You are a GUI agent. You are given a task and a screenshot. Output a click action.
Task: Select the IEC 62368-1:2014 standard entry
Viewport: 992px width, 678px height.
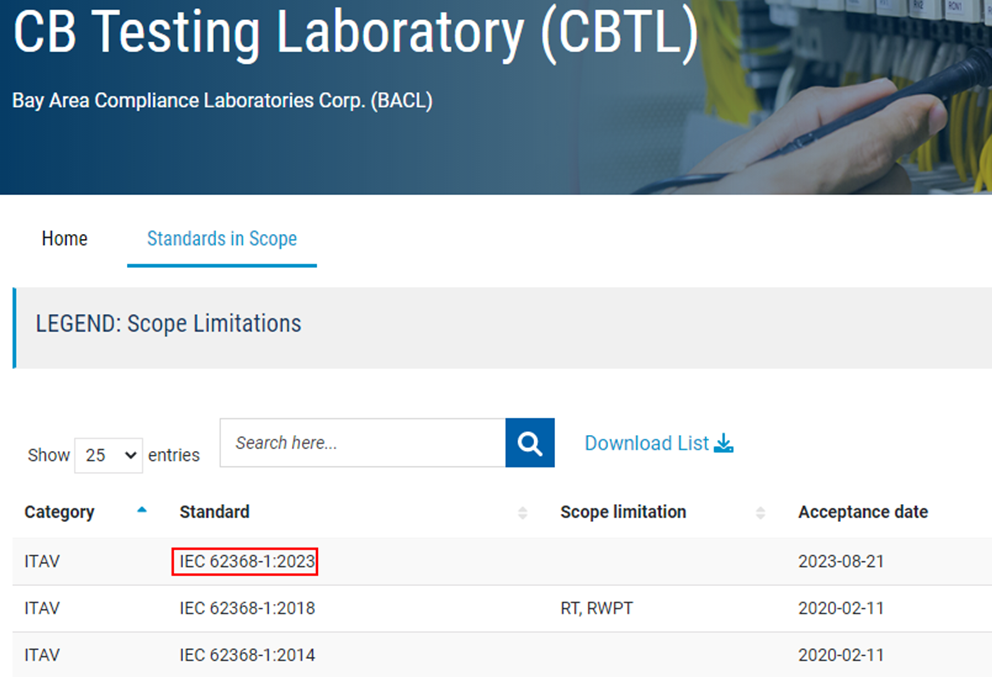click(247, 655)
